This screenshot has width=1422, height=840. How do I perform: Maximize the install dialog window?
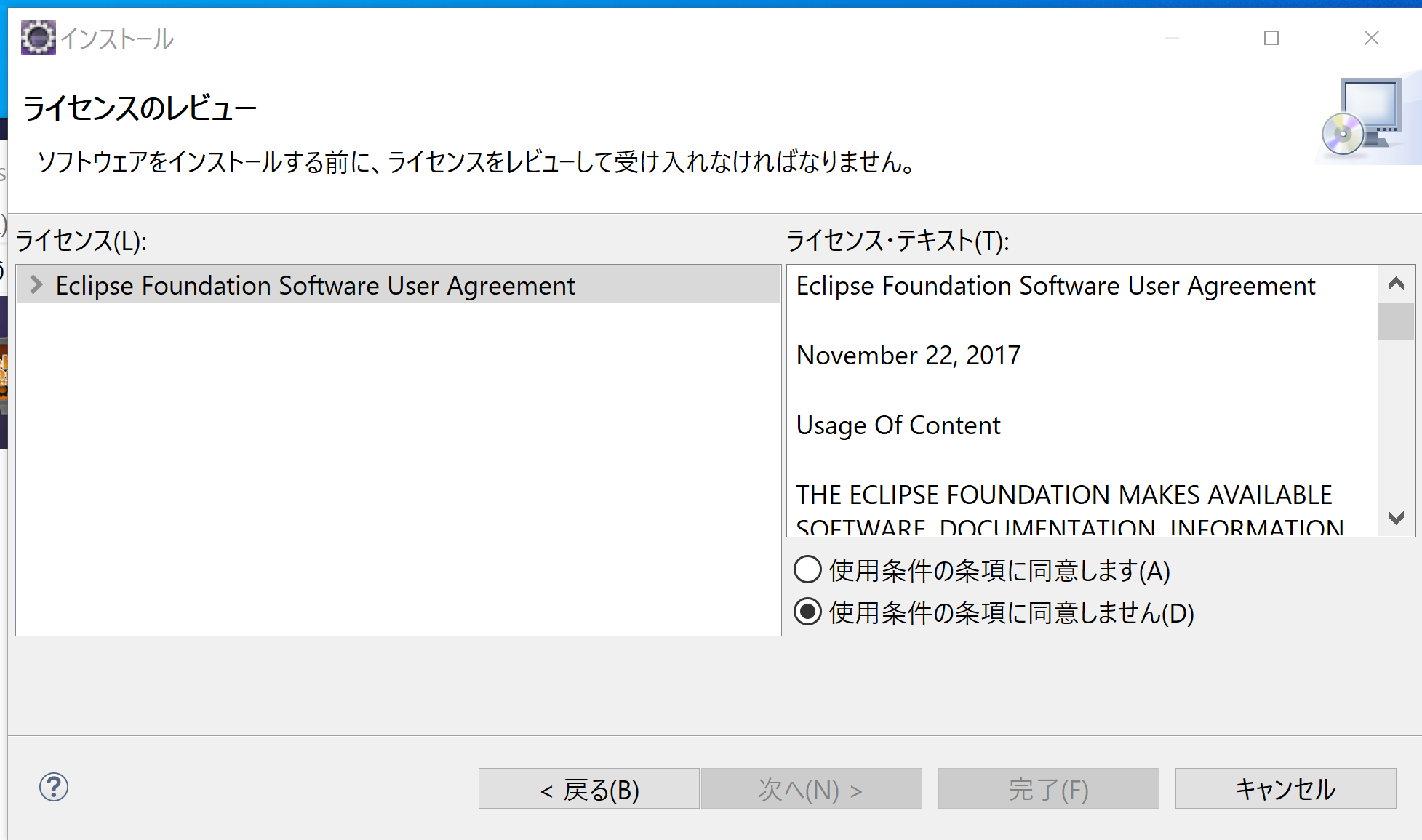click(x=1271, y=38)
